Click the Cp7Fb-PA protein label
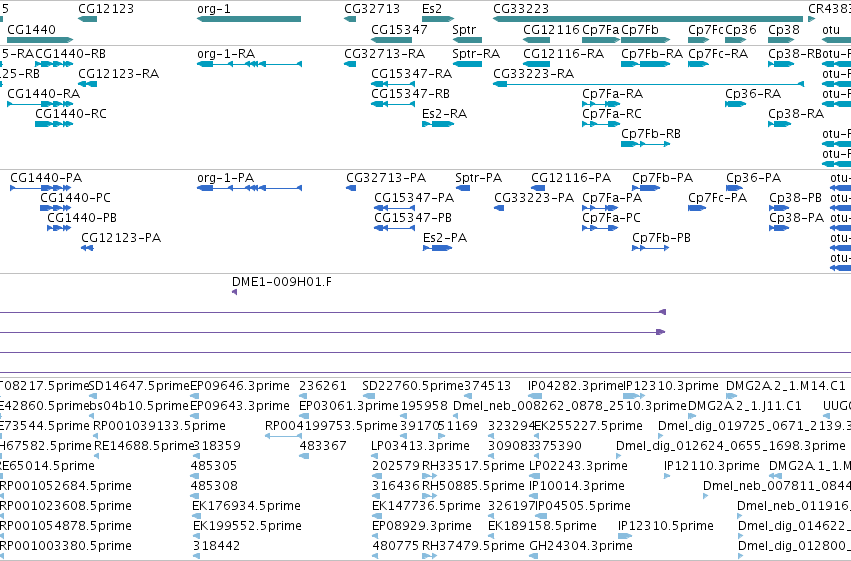Viewport: 851px width, 561px height. [x=663, y=178]
